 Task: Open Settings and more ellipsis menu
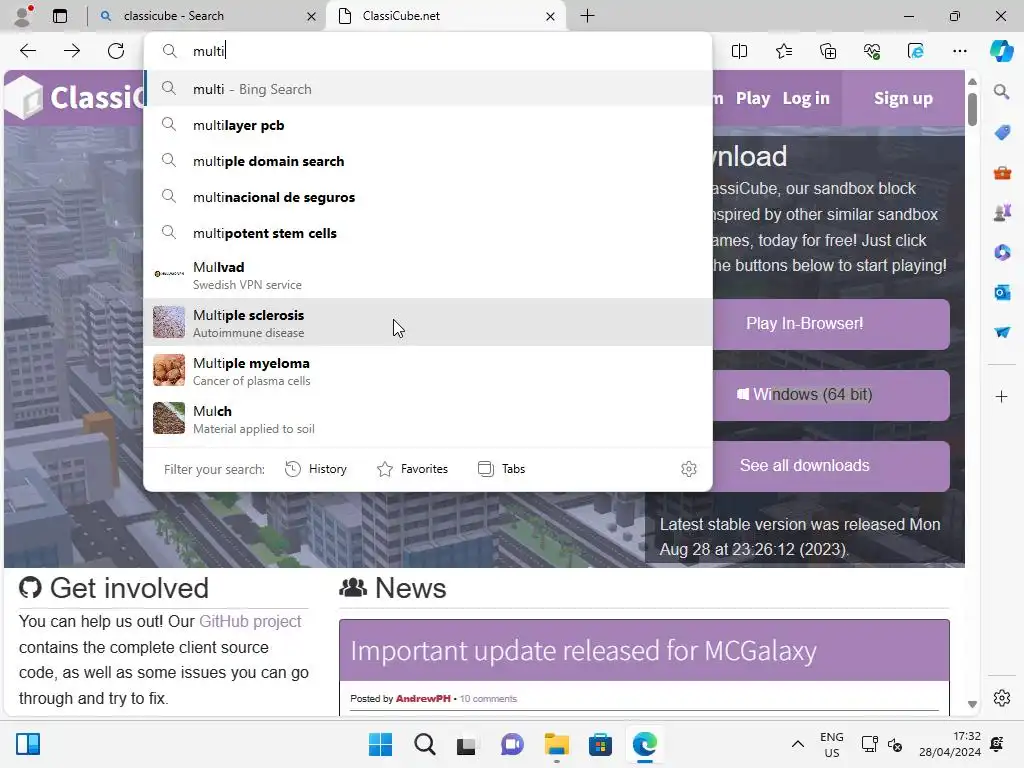coord(959,51)
